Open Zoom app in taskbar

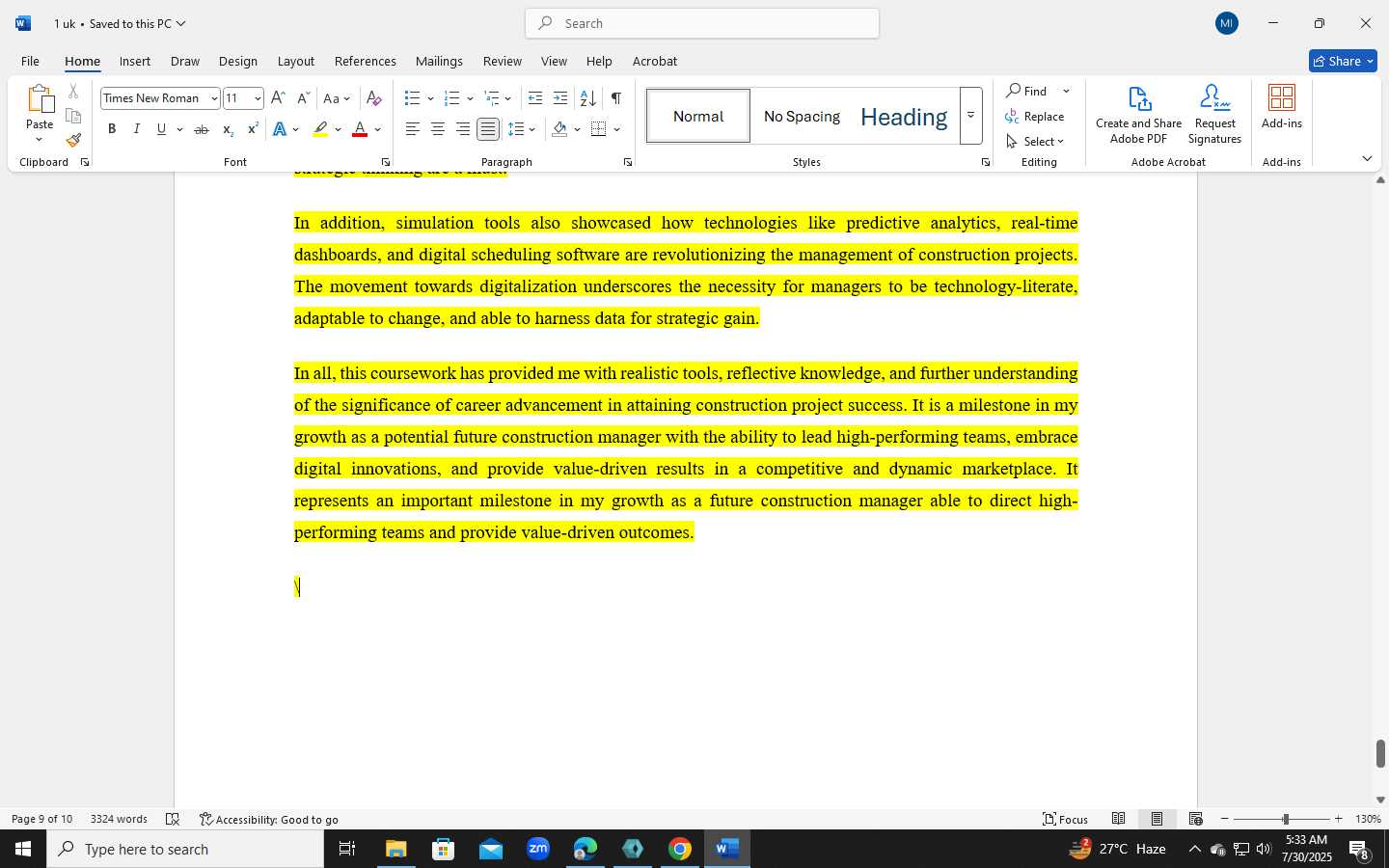(538, 849)
